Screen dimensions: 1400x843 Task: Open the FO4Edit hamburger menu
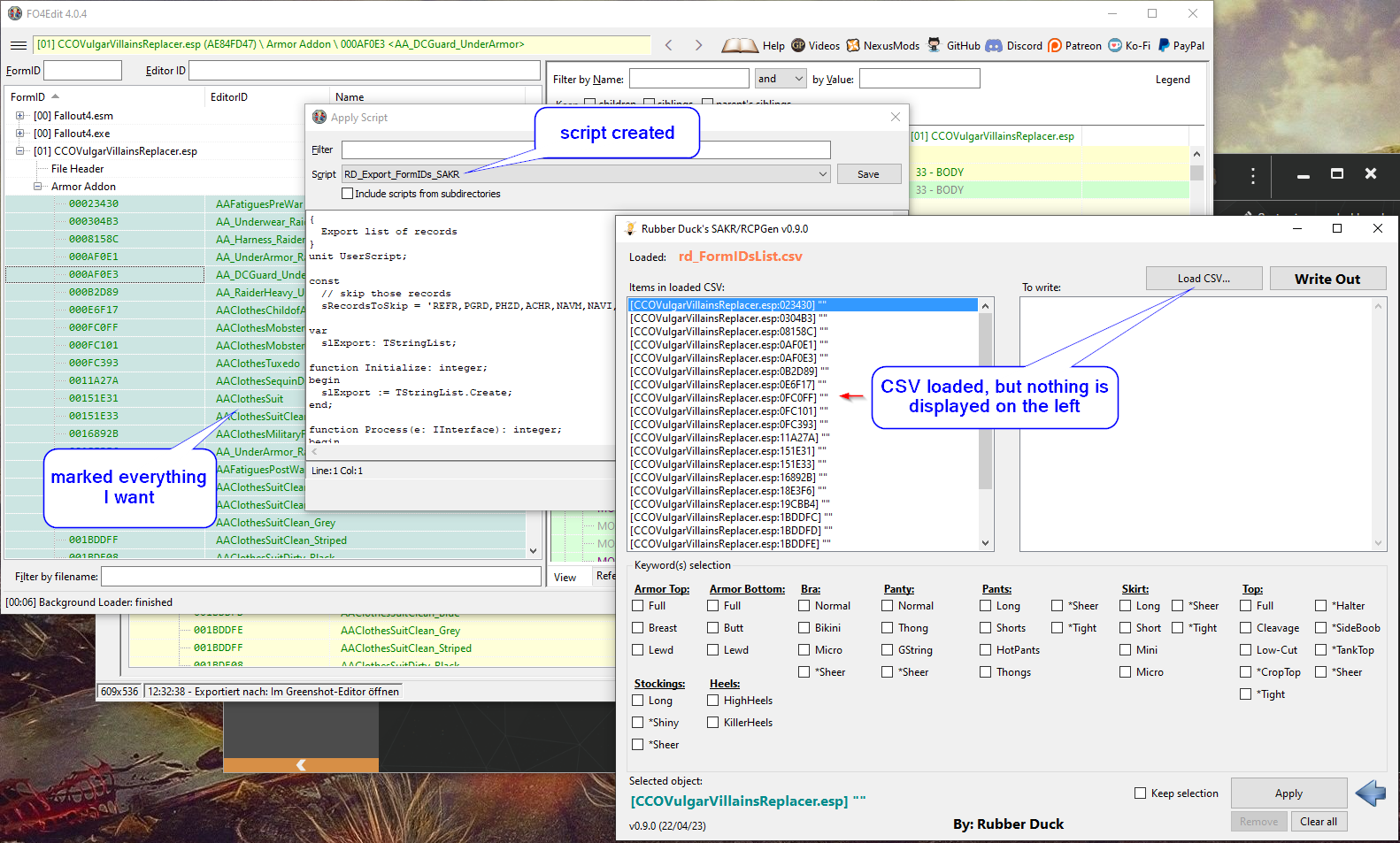(19, 45)
